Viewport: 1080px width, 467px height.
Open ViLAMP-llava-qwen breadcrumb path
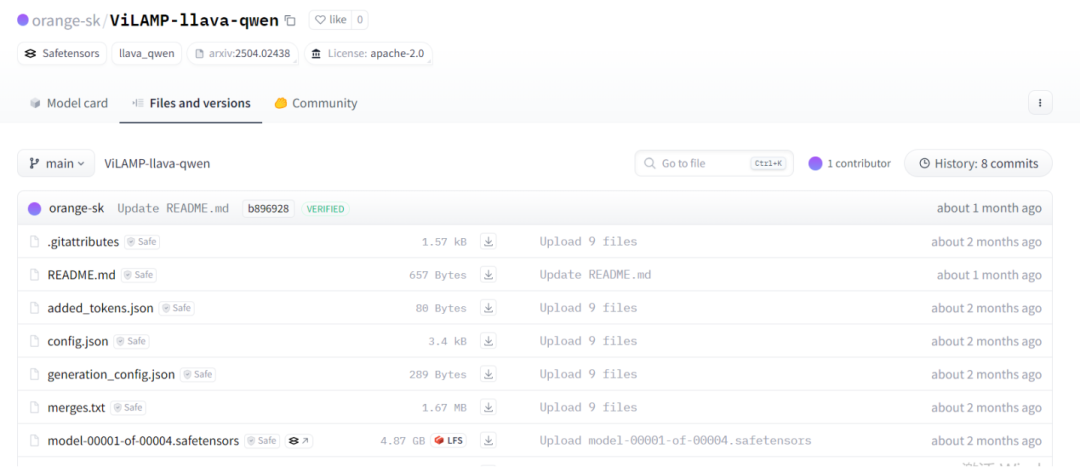point(157,164)
